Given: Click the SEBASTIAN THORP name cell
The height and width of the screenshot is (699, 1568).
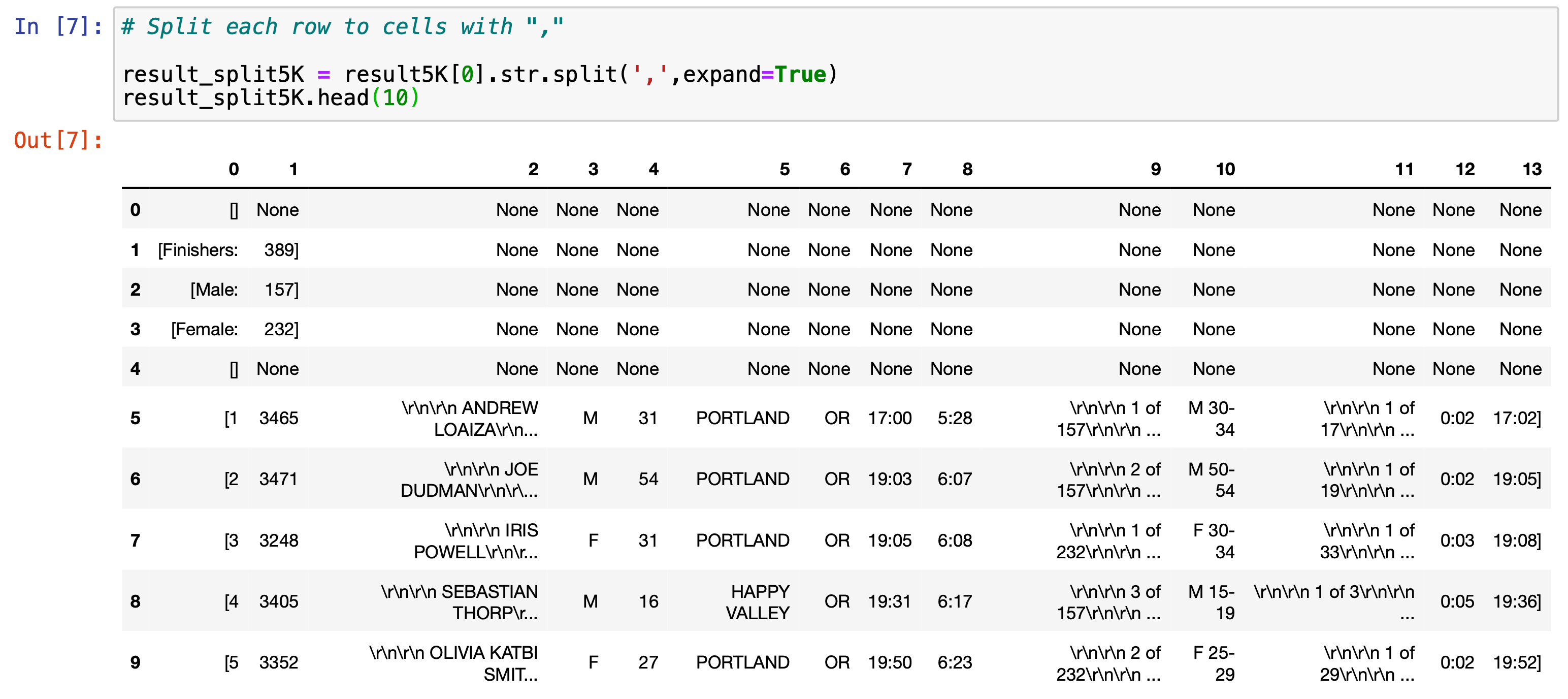Looking at the screenshot, I should 460,601.
